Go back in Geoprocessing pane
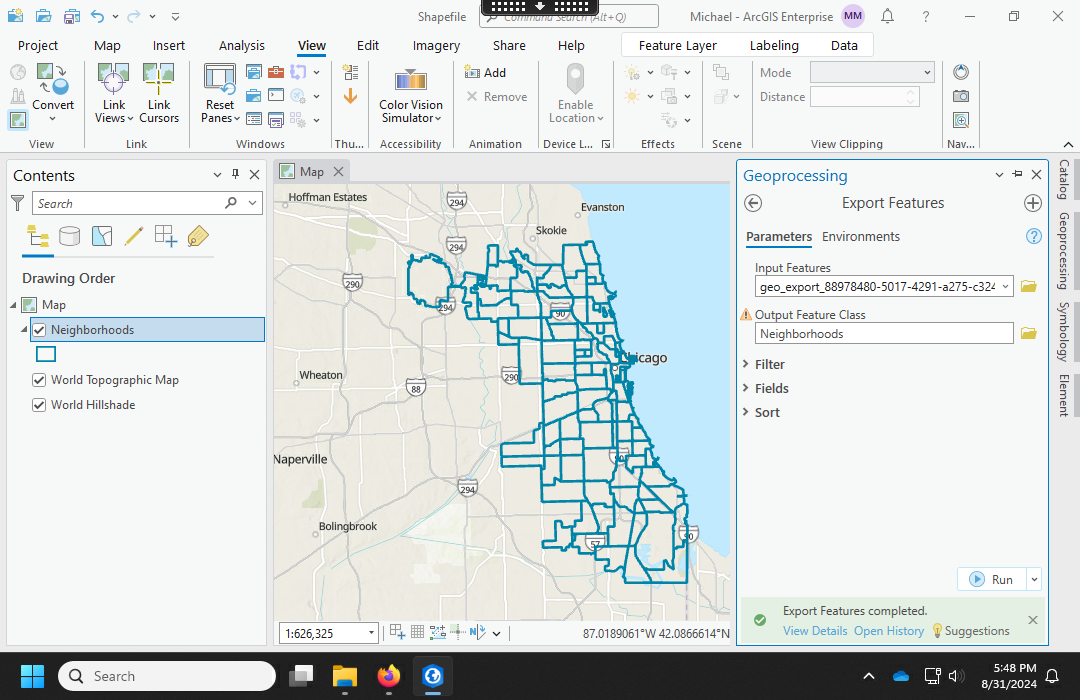The height and width of the screenshot is (700, 1080). [754, 203]
